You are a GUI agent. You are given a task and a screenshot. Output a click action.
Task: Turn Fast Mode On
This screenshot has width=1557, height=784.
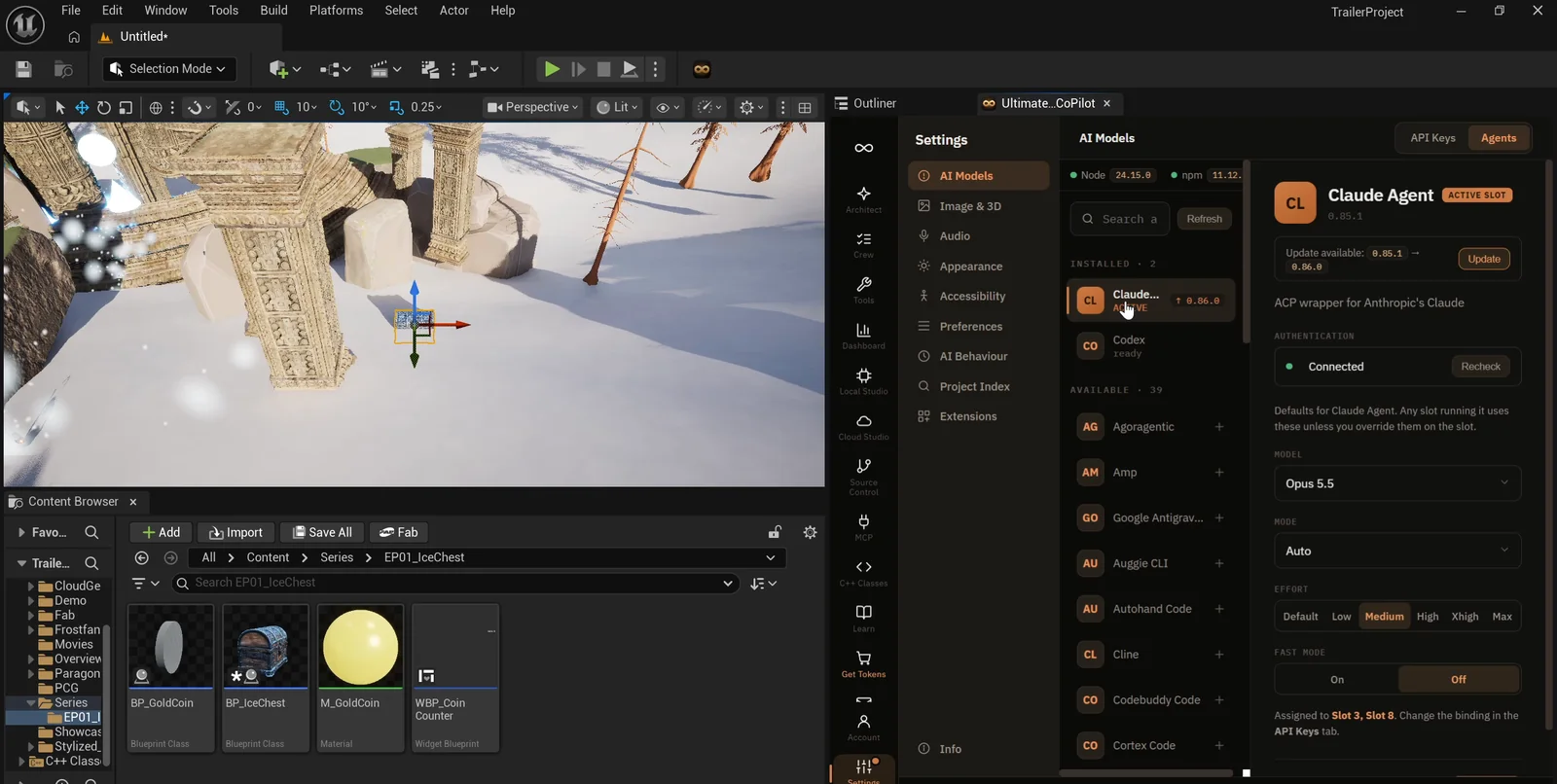pos(1337,680)
